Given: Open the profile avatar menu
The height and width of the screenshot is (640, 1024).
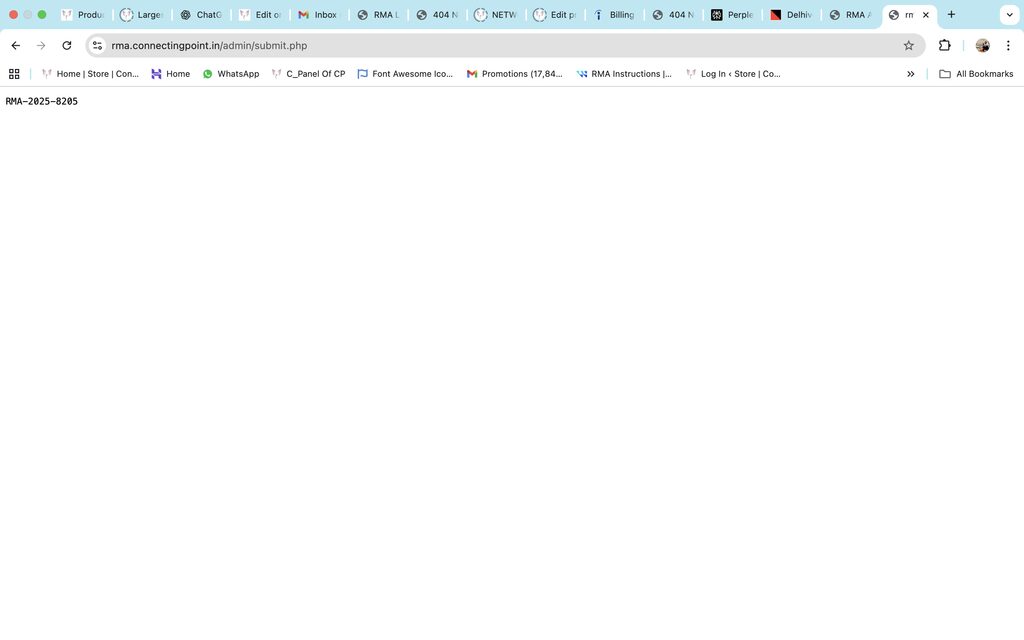Looking at the screenshot, I should coord(982,45).
